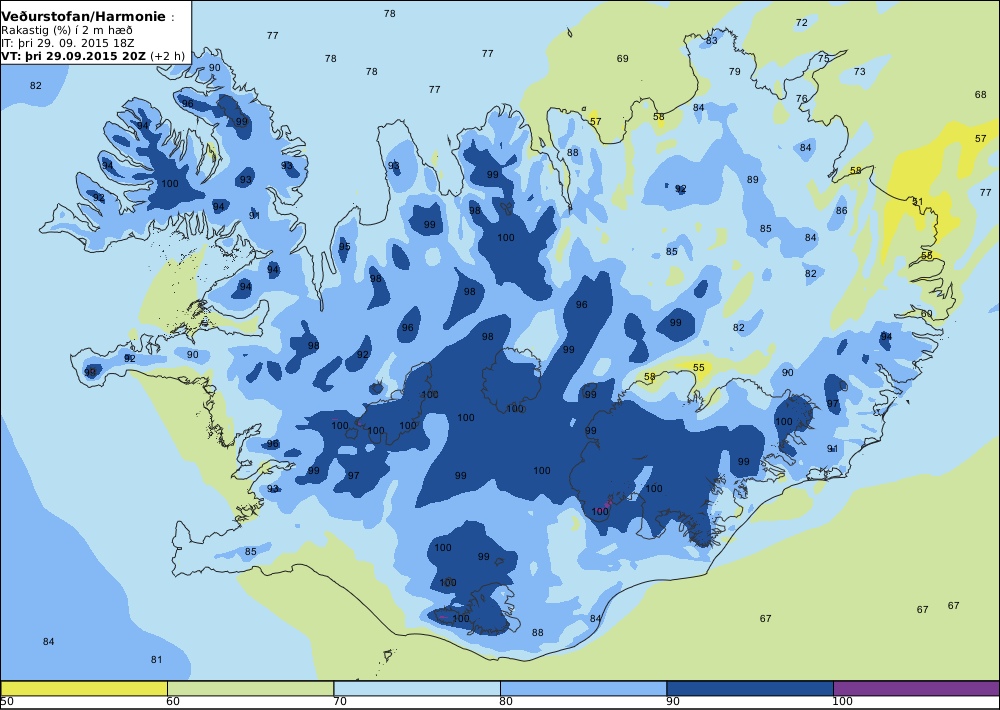Screen dimensions: 1000x710
Task: Select the humidity value 73 beside the 75
Action: pyautogui.click(x=860, y=71)
